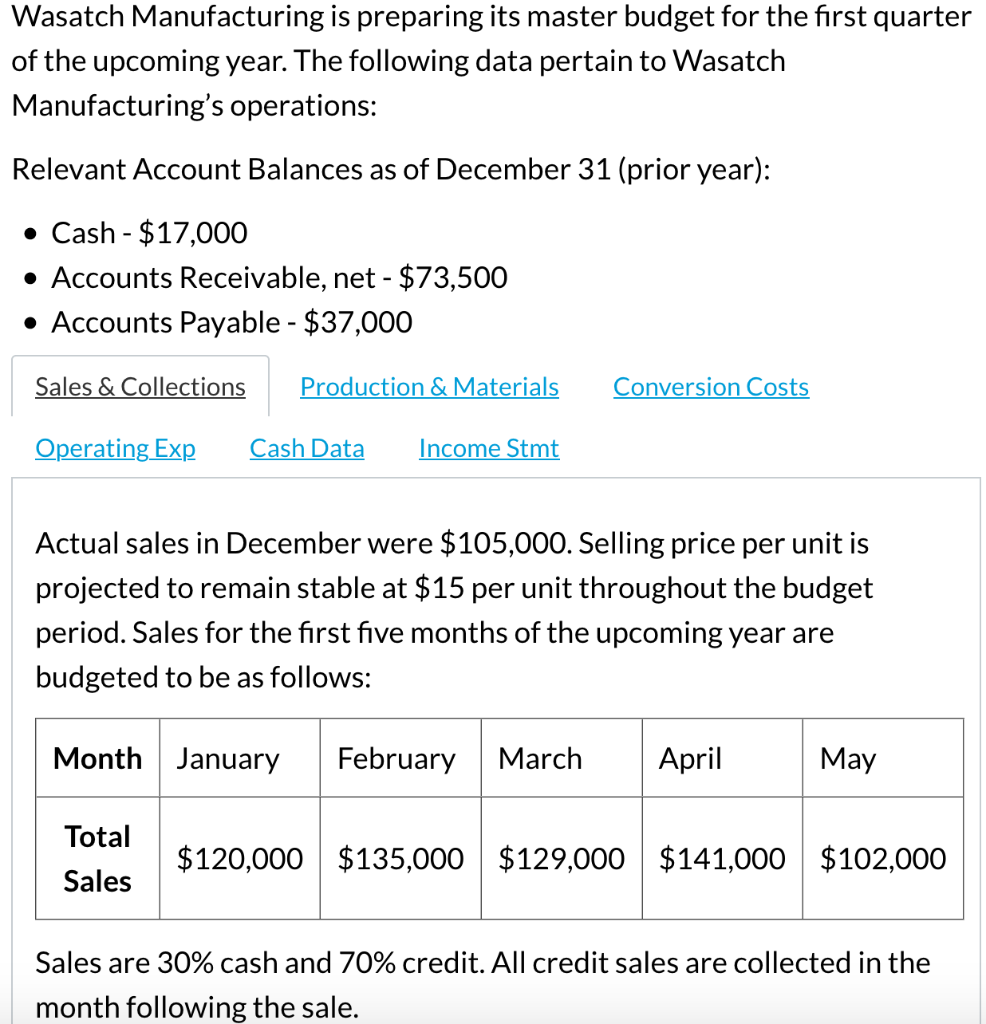
Task: Click the $135,000 February sales cell
Action: coord(400,858)
